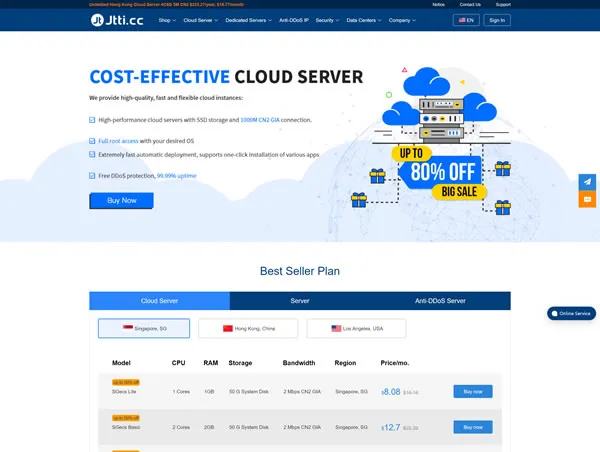This screenshot has width=600, height=452.
Task: Click the 80% OFF big sale graphic
Action: click(x=440, y=173)
